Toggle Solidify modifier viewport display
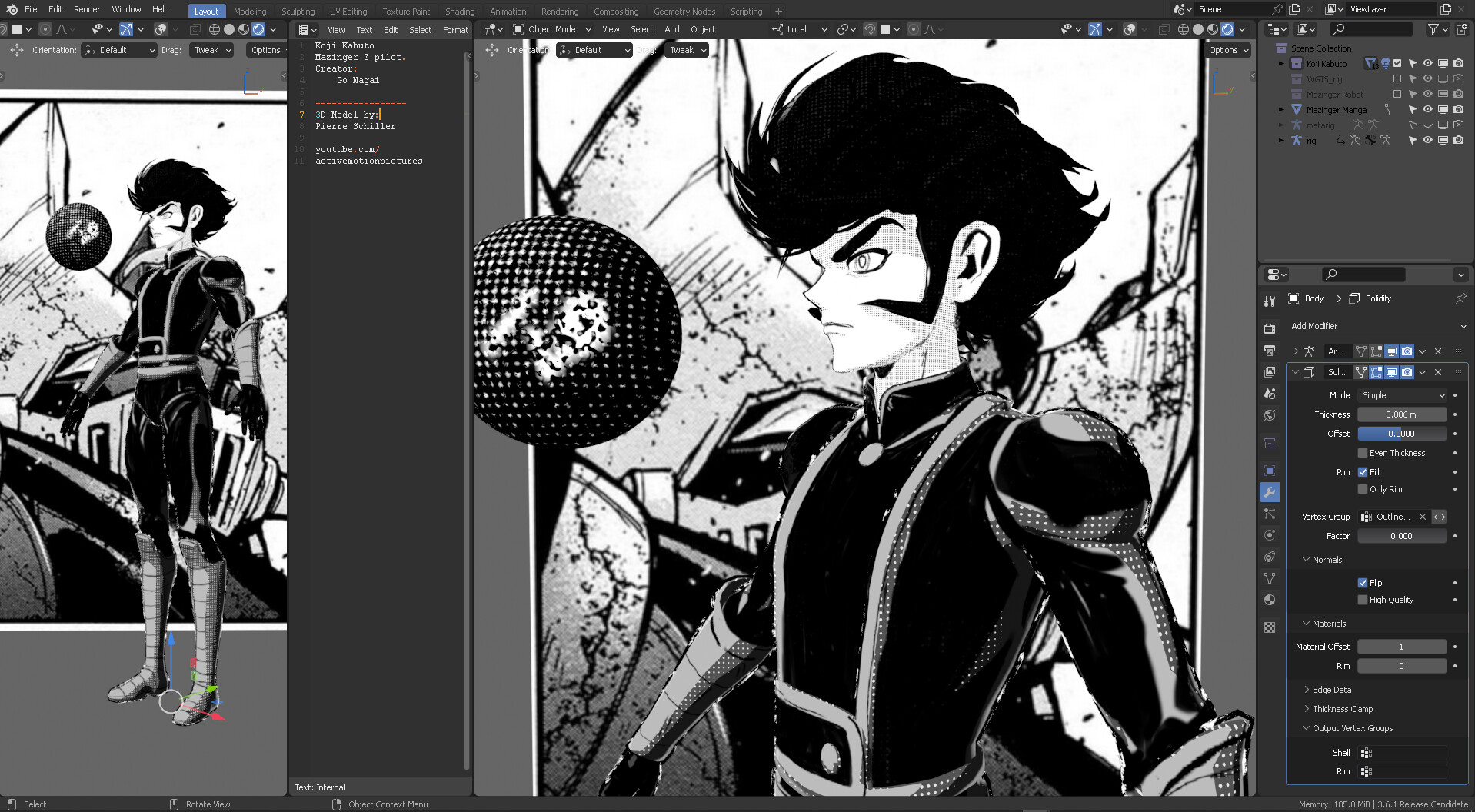 pyautogui.click(x=1392, y=372)
